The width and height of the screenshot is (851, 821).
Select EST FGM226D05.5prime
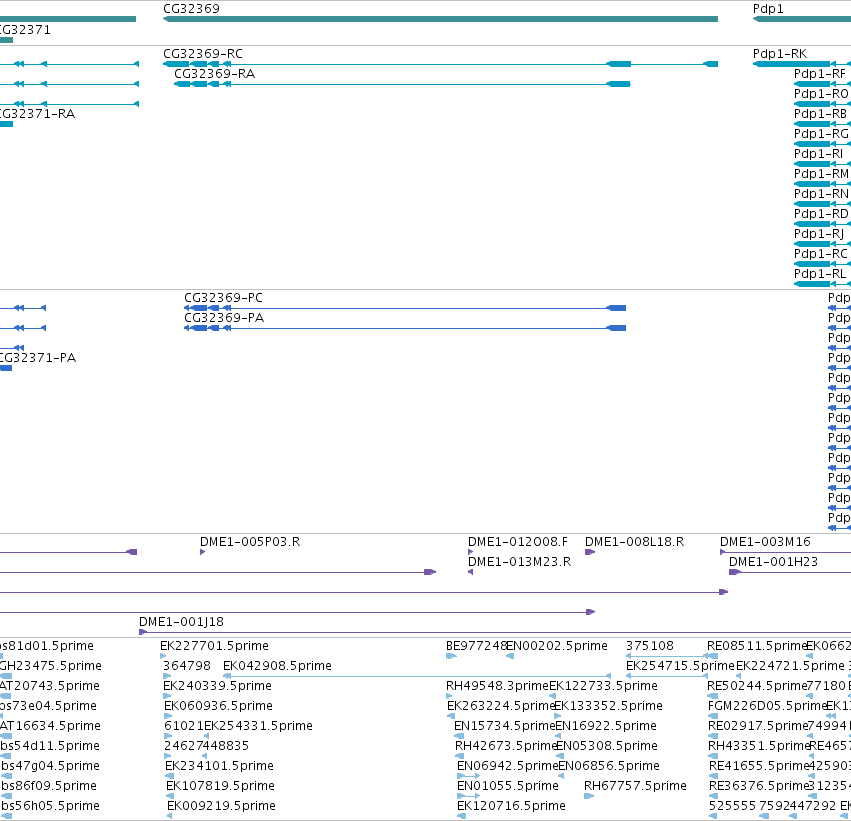tap(767, 706)
